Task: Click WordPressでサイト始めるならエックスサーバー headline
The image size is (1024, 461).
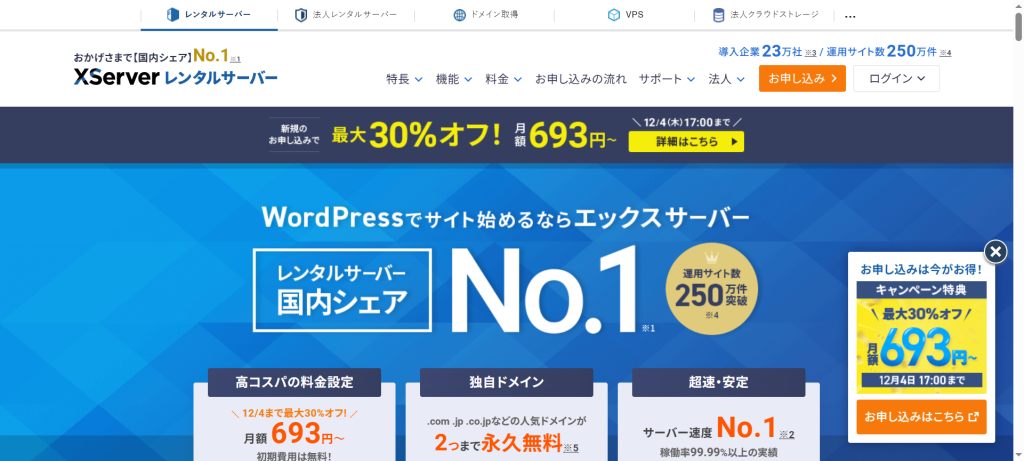Action: 505,218
